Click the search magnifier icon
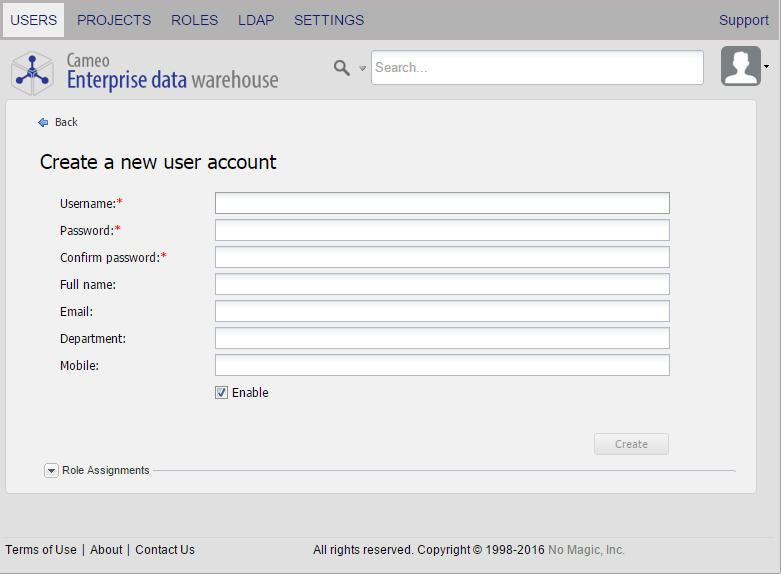 click(342, 68)
